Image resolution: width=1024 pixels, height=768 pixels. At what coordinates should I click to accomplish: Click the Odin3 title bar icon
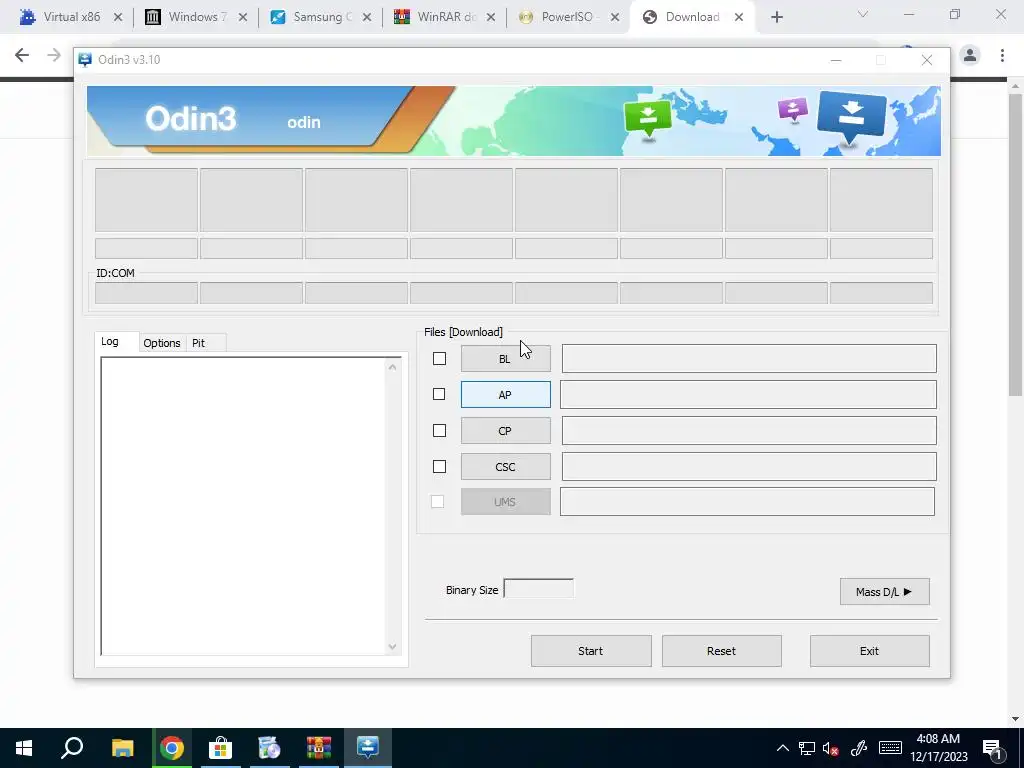[85, 59]
